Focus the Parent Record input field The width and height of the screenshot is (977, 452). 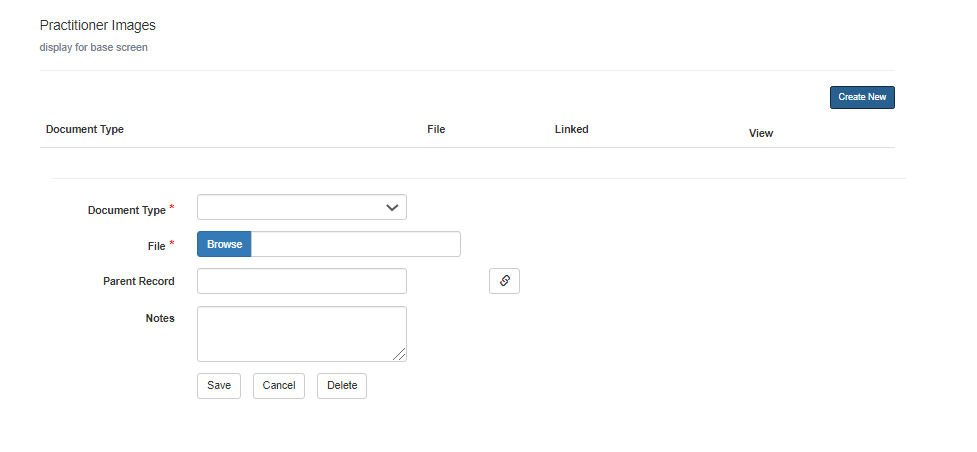[302, 281]
